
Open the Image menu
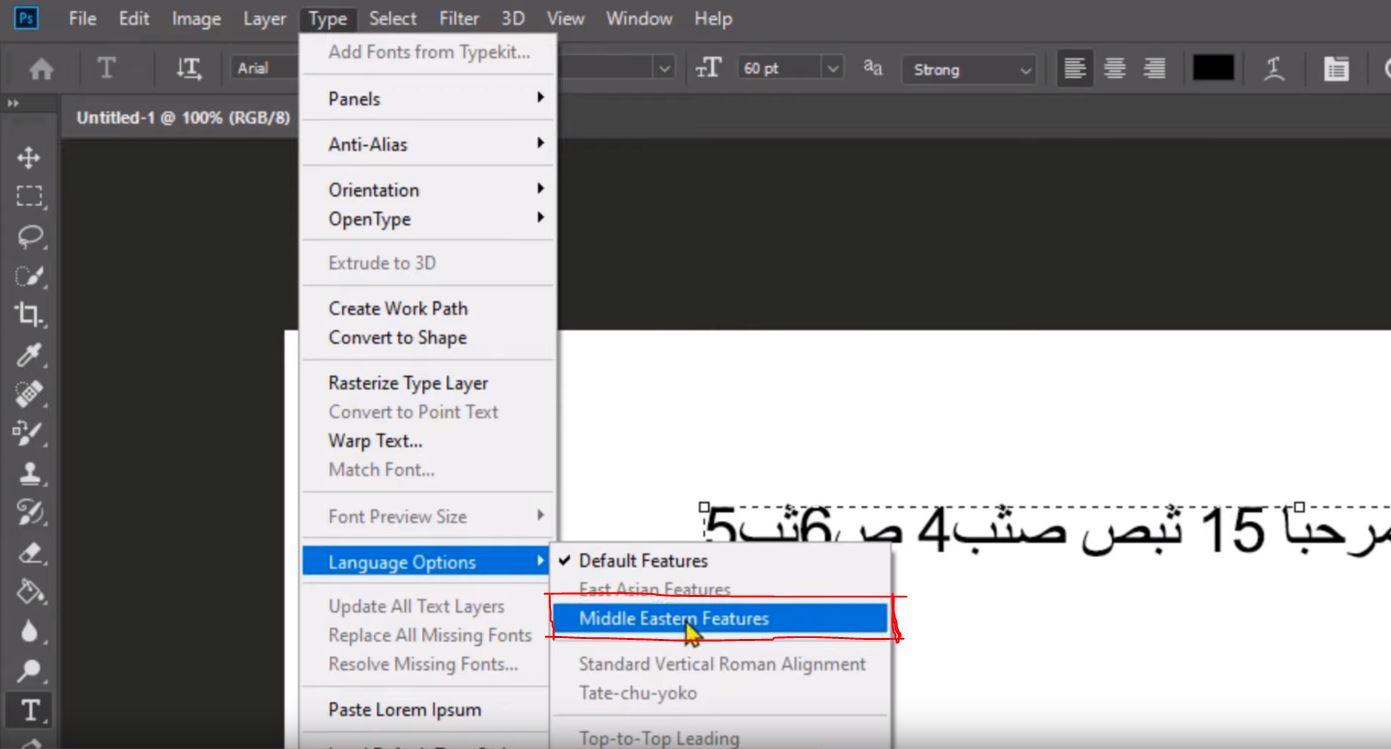tap(196, 18)
